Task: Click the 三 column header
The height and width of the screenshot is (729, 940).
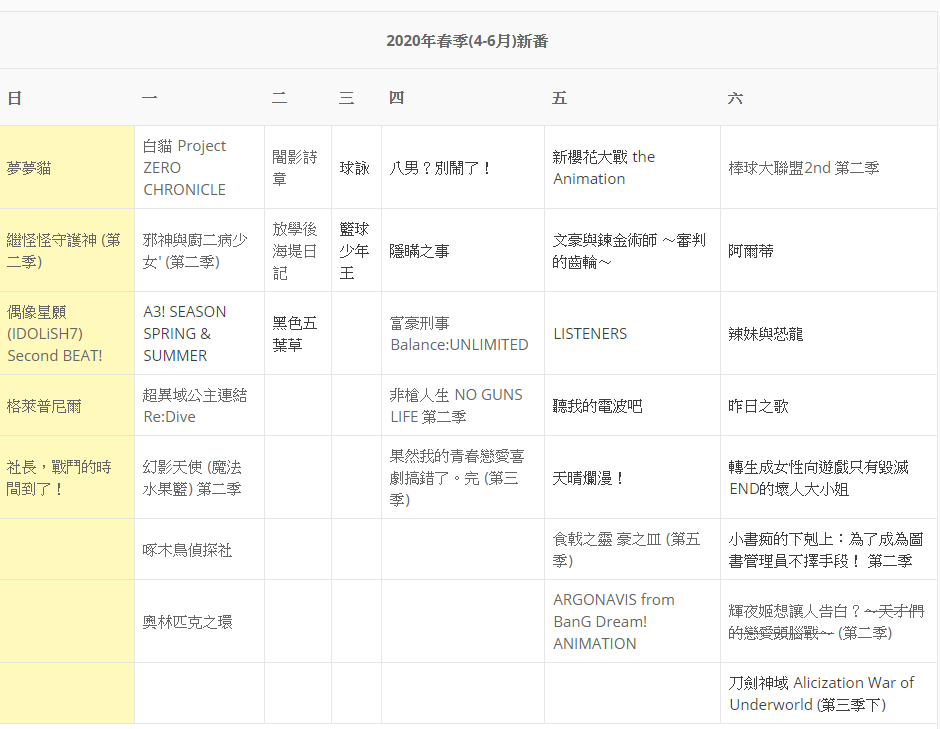Action: (347, 98)
